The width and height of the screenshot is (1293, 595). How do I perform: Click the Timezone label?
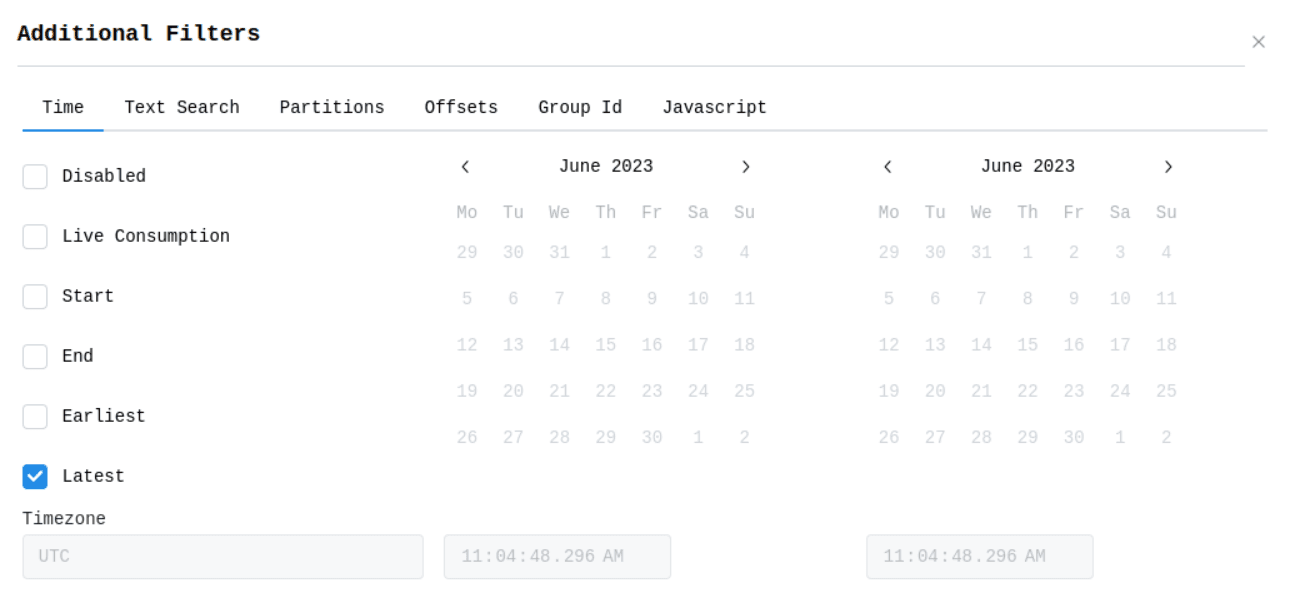(64, 519)
